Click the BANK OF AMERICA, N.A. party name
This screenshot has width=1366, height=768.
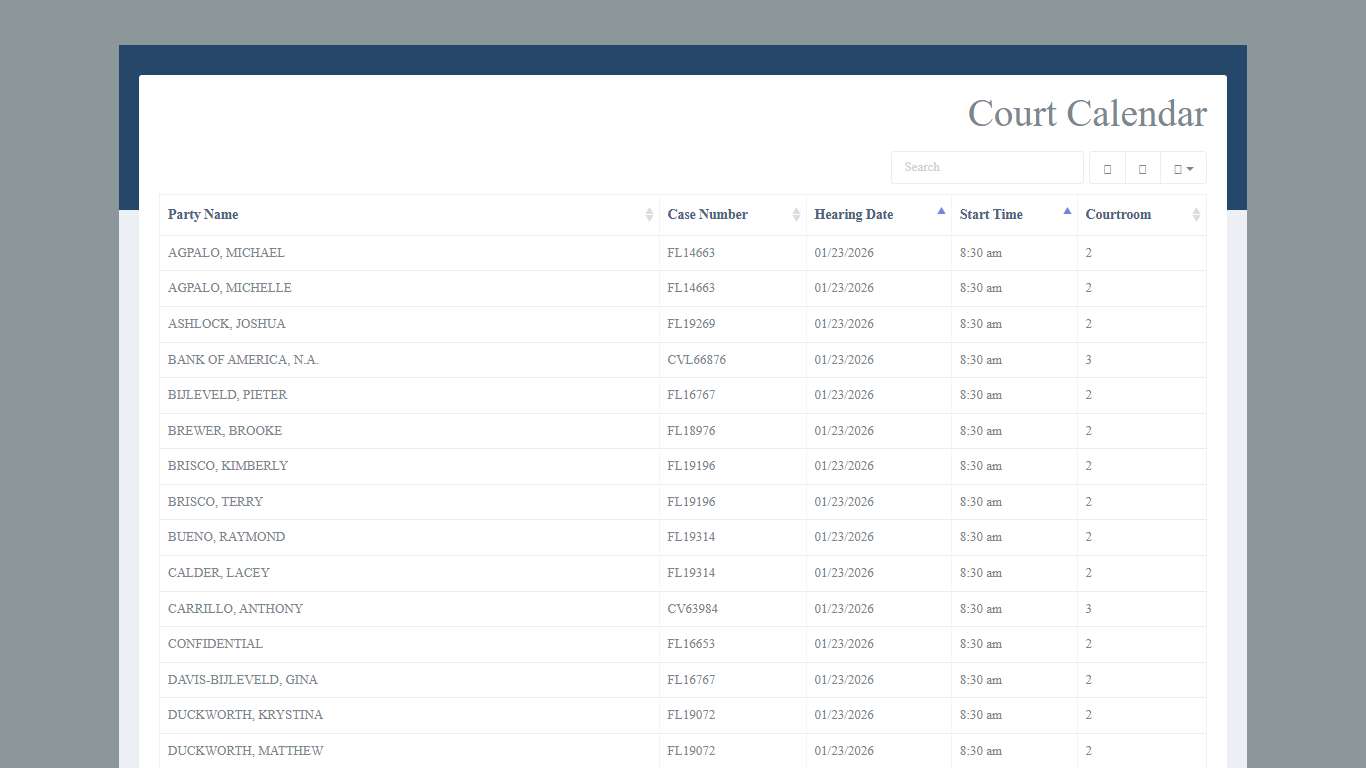243,360
